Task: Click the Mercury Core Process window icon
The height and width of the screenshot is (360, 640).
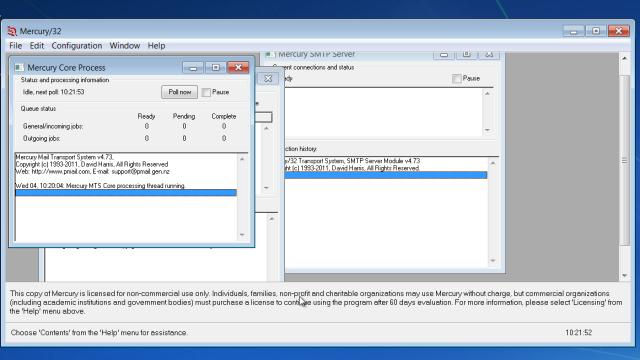Action: [x=19, y=67]
